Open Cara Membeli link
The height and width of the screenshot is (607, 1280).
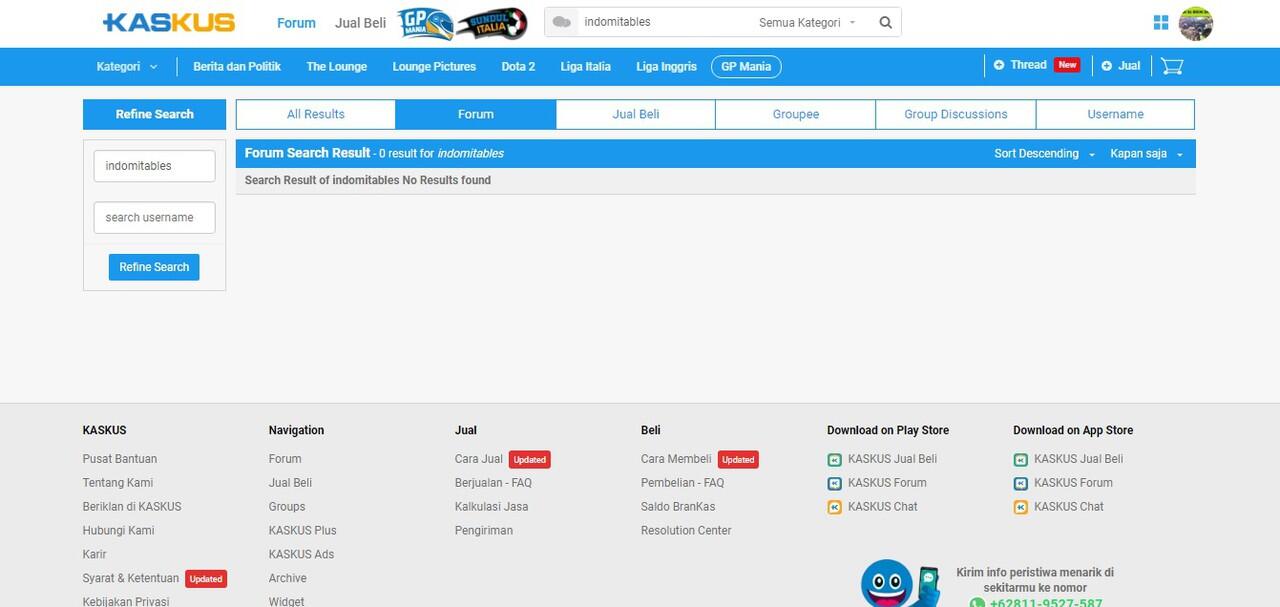coord(676,459)
